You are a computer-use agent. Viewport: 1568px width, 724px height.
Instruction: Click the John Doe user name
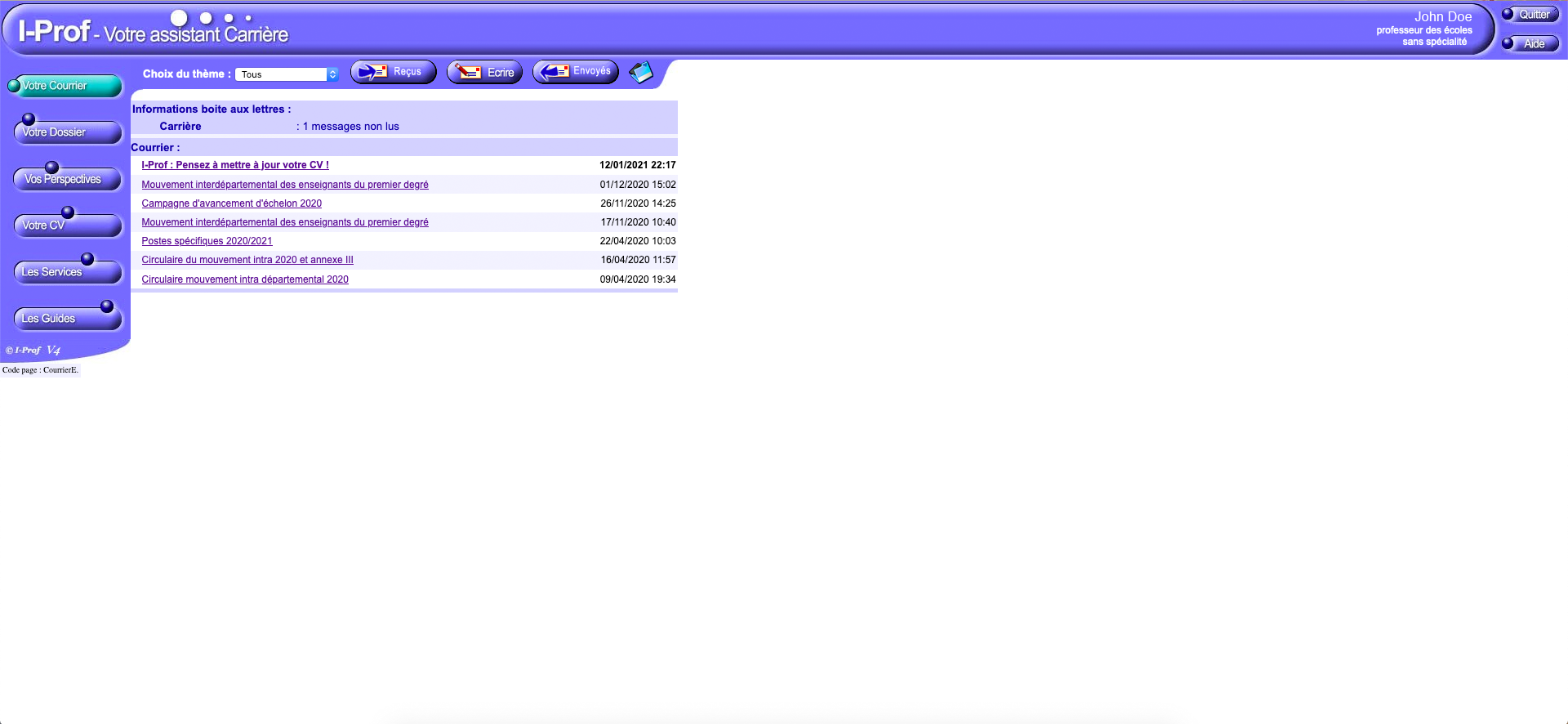(1443, 16)
